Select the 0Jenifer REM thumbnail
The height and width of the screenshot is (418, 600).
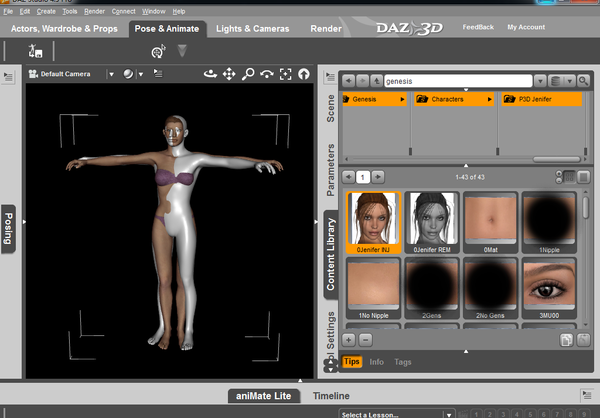(x=432, y=222)
